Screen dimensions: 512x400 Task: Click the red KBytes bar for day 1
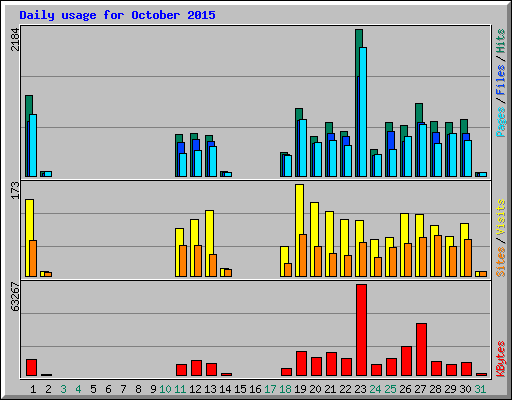pyautogui.click(x=31, y=367)
